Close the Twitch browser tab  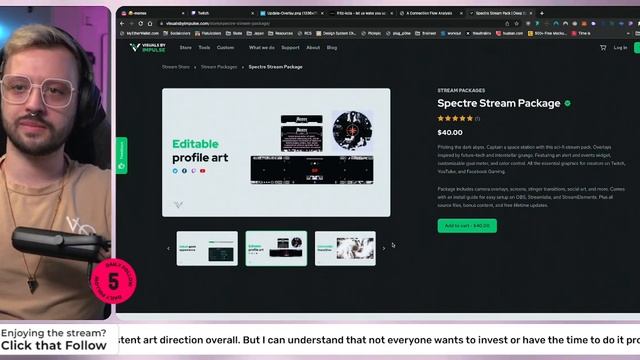[252, 13]
